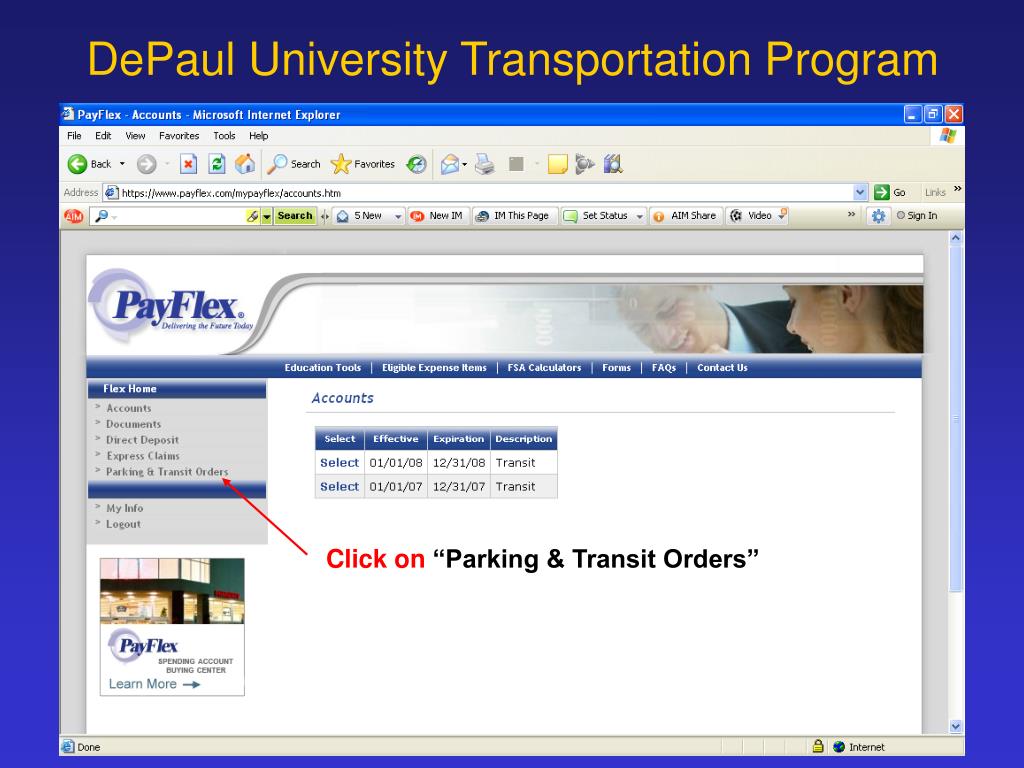Click the Mail envelope icon
Viewport: 1024px width, 768px height.
click(x=449, y=164)
